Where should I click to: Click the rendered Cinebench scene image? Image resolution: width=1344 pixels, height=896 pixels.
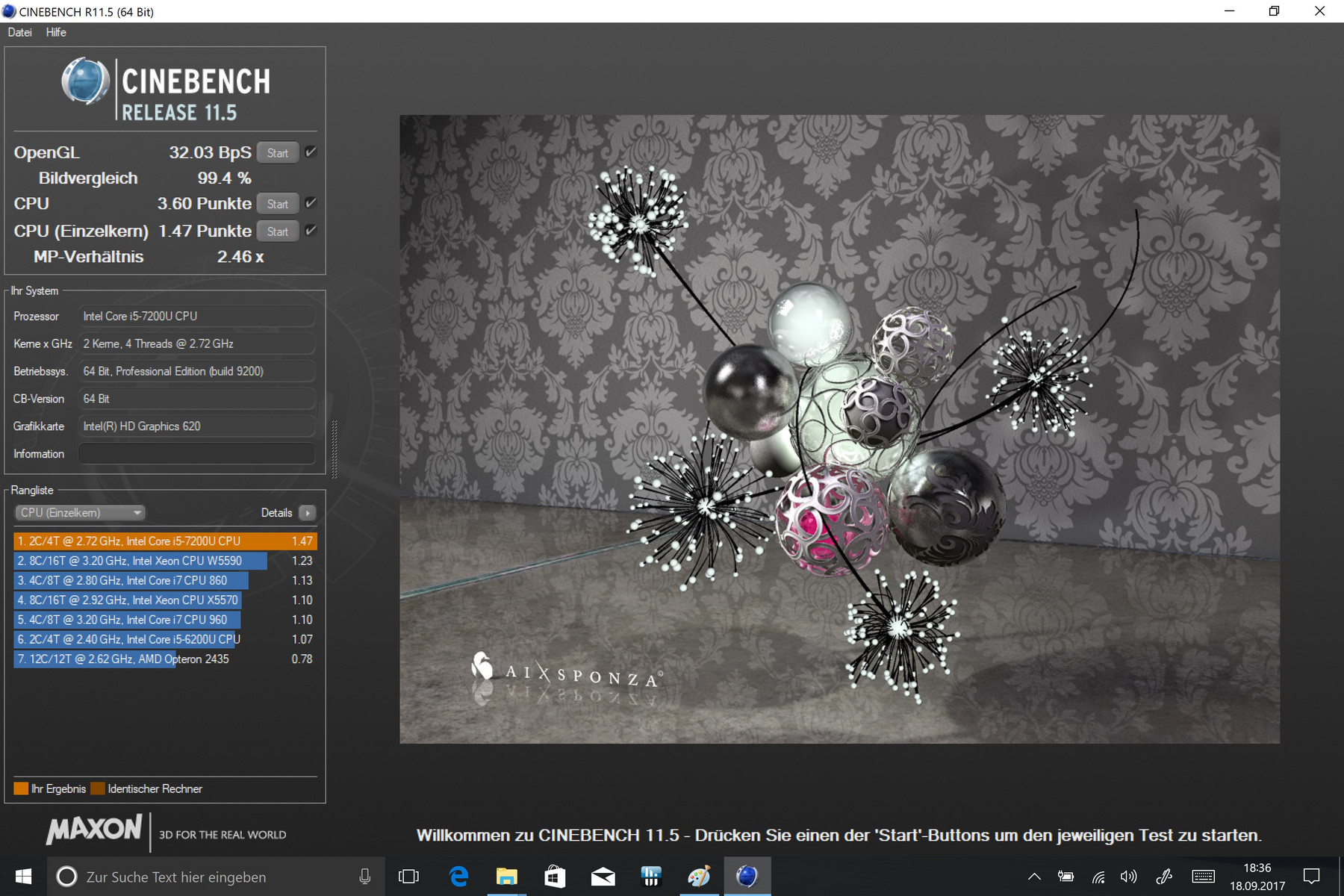(x=839, y=429)
